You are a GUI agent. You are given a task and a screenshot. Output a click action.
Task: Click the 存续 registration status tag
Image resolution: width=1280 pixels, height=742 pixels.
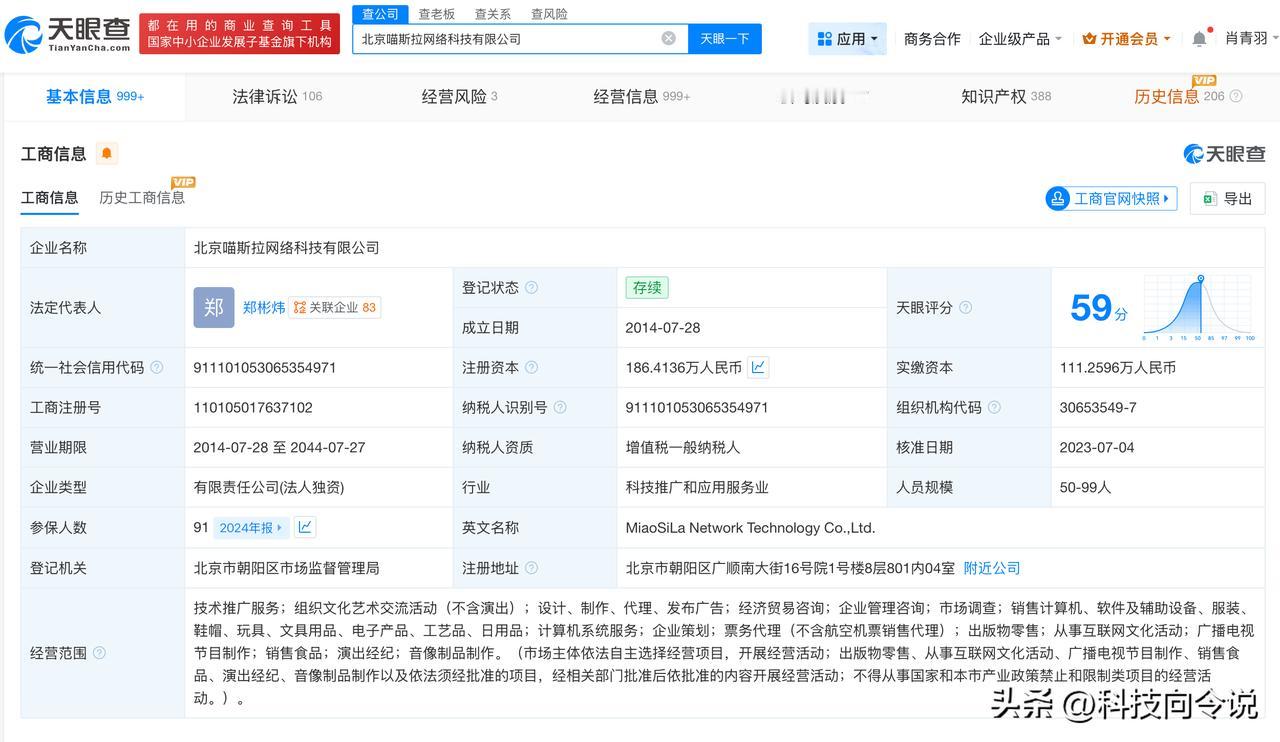647,288
